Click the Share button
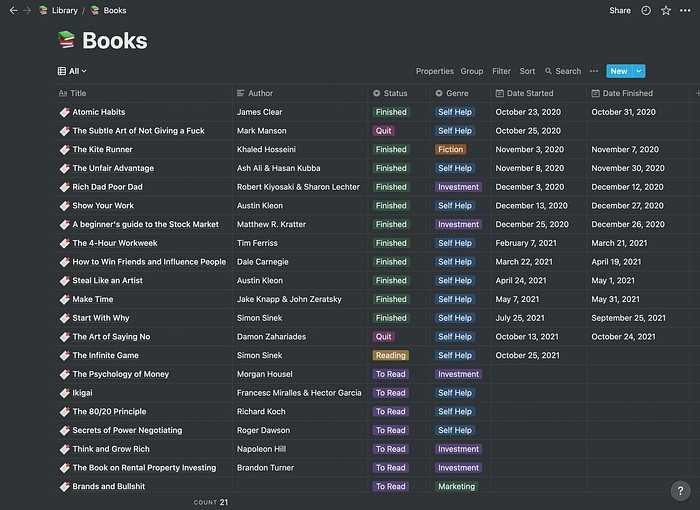Viewport: 700px width, 510px height. 620,10
